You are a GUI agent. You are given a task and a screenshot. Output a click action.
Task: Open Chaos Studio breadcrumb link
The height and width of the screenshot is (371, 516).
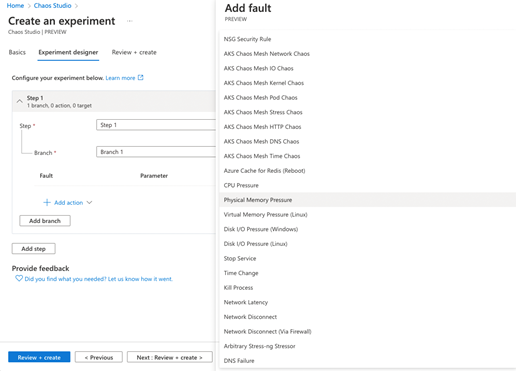click(53, 6)
